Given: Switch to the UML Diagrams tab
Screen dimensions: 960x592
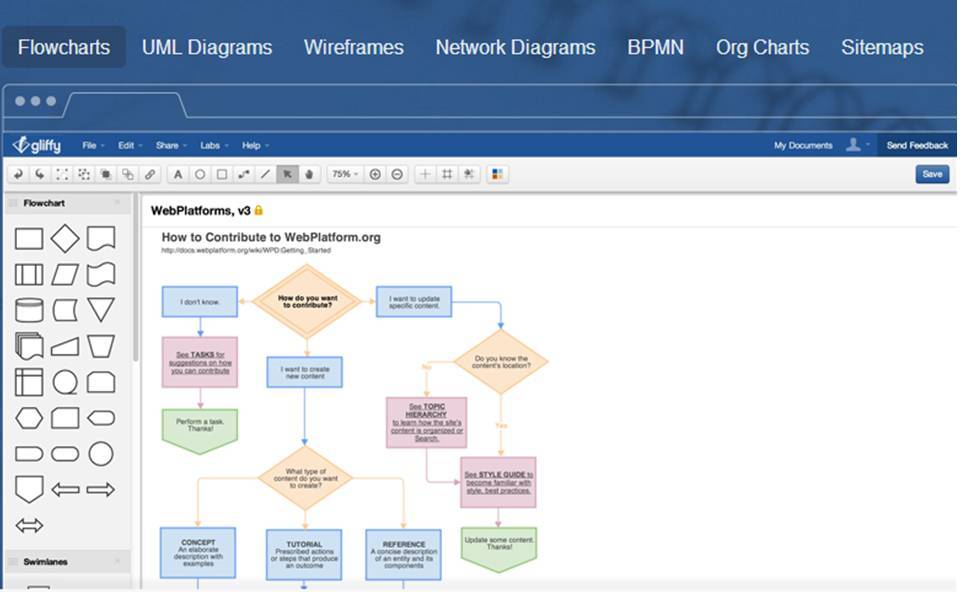Looking at the screenshot, I should (207, 47).
